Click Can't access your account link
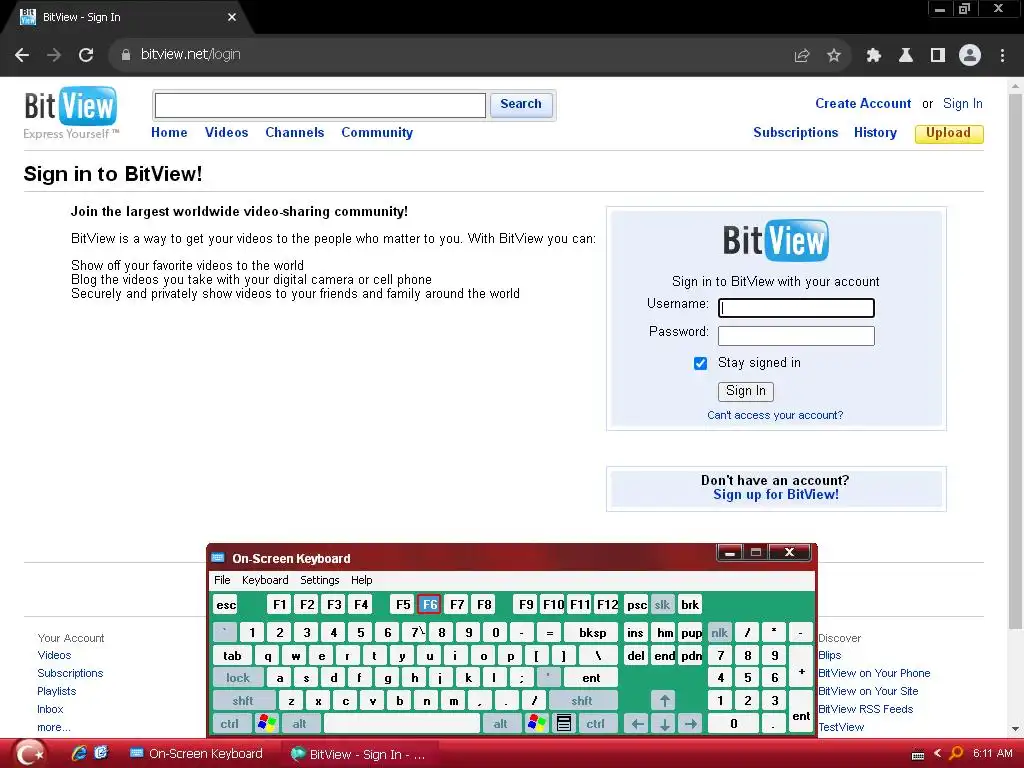This screenshot has width=1024, height=768. (775, 415)
